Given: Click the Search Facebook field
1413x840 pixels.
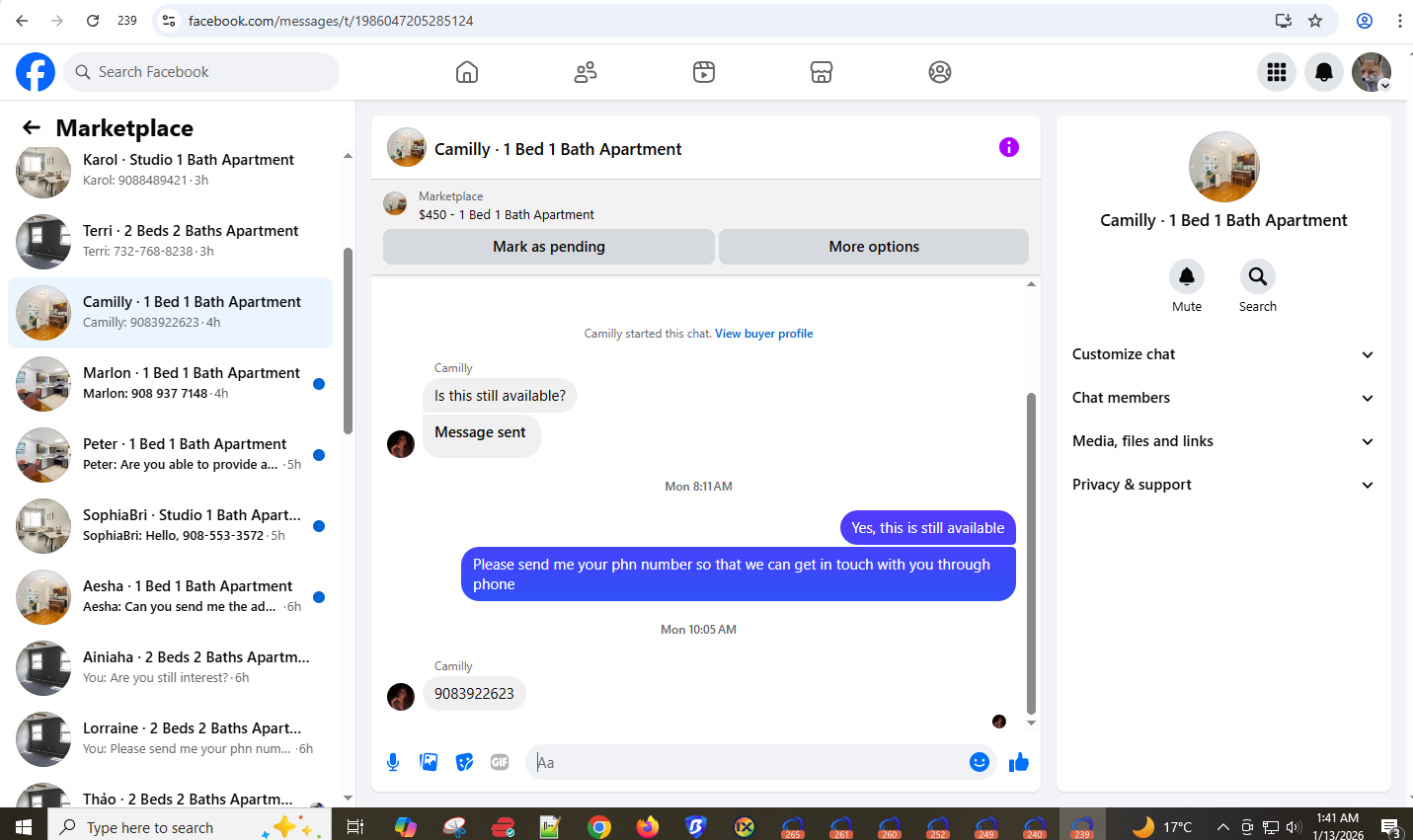Looking at the screenshot, I should (x=201, y=72).
